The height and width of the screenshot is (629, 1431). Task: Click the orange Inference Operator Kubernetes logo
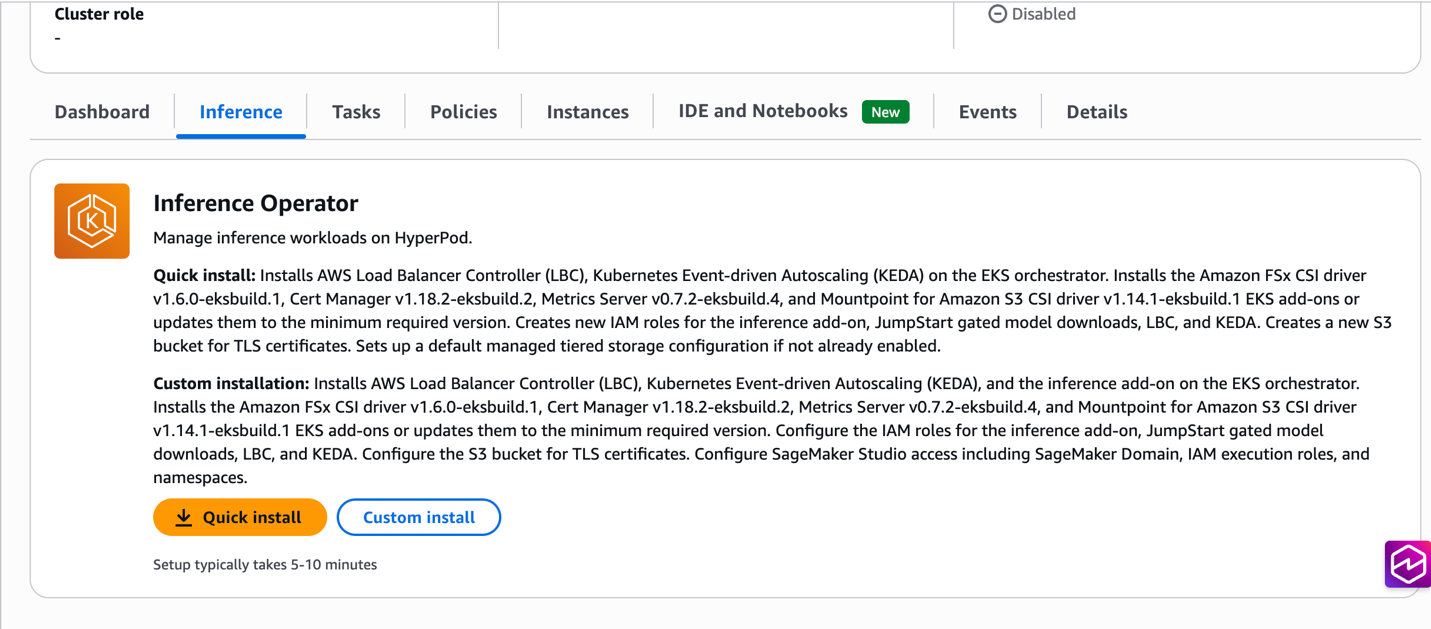pyautogui.click(x=91, y=221)
